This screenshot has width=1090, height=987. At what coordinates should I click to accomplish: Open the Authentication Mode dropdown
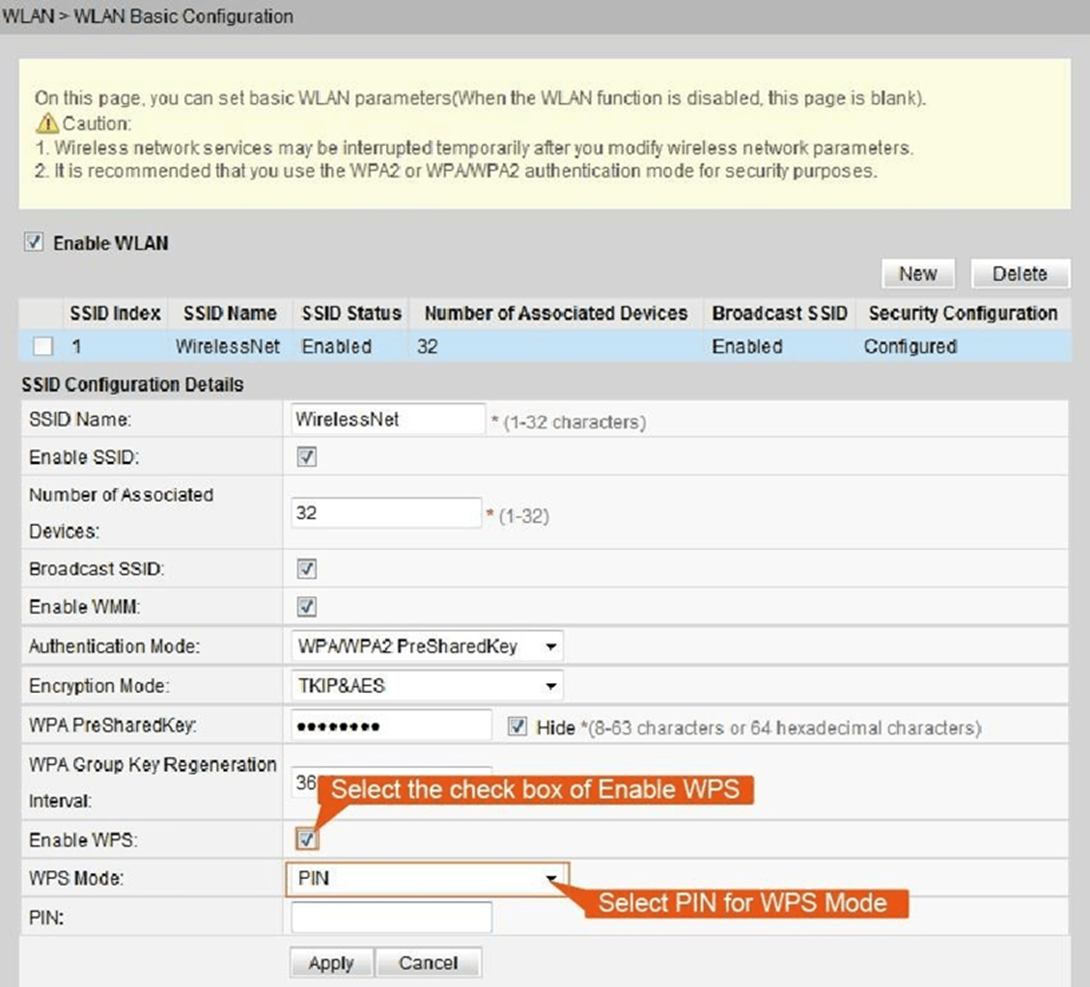tap(427, 646)
